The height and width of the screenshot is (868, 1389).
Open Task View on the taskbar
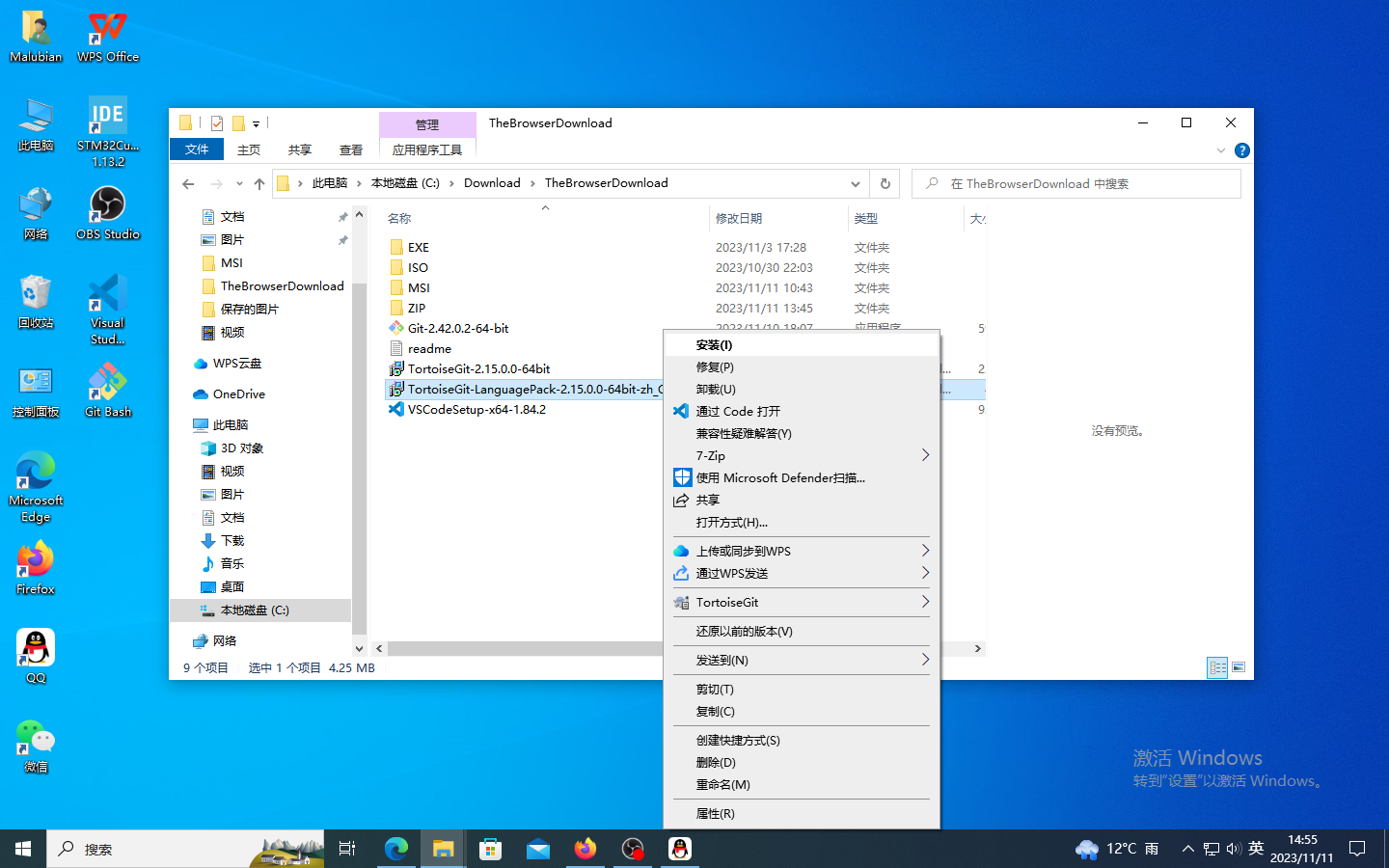coord(347,849)
